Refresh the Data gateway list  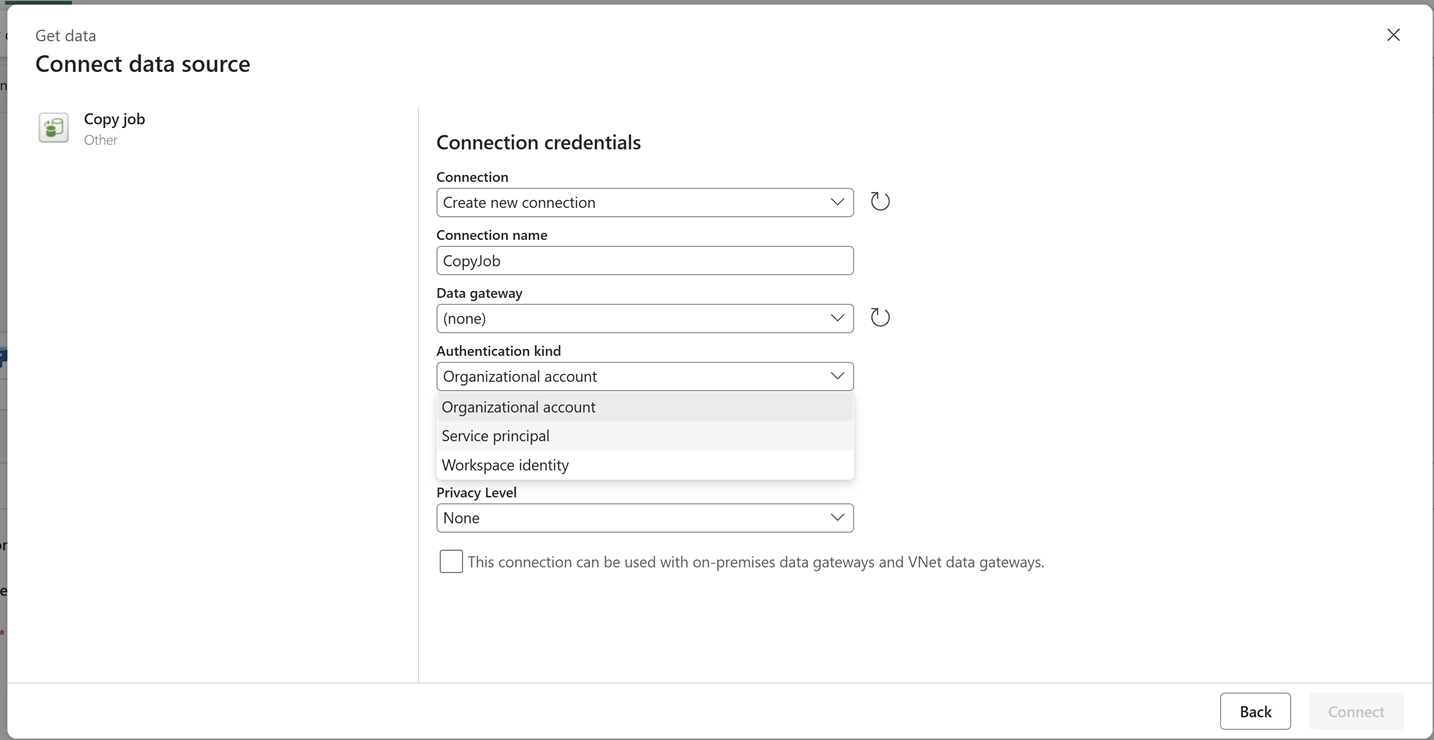coord(880,318)
